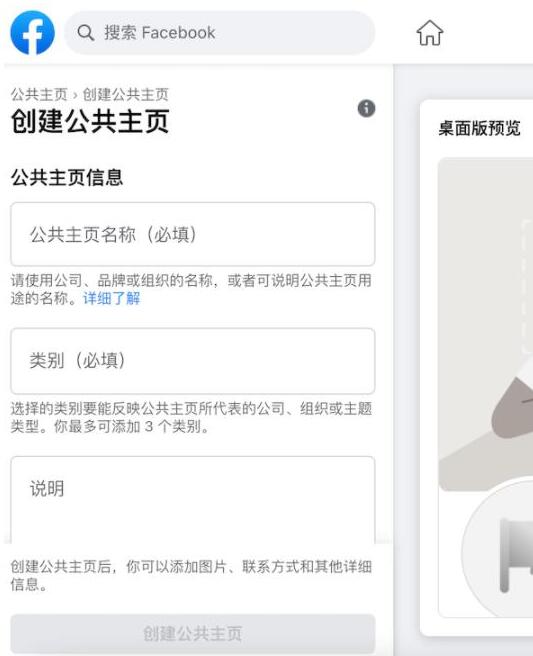Open the 详细了解 link
533x656 pixels.
(x=112, y=298)
